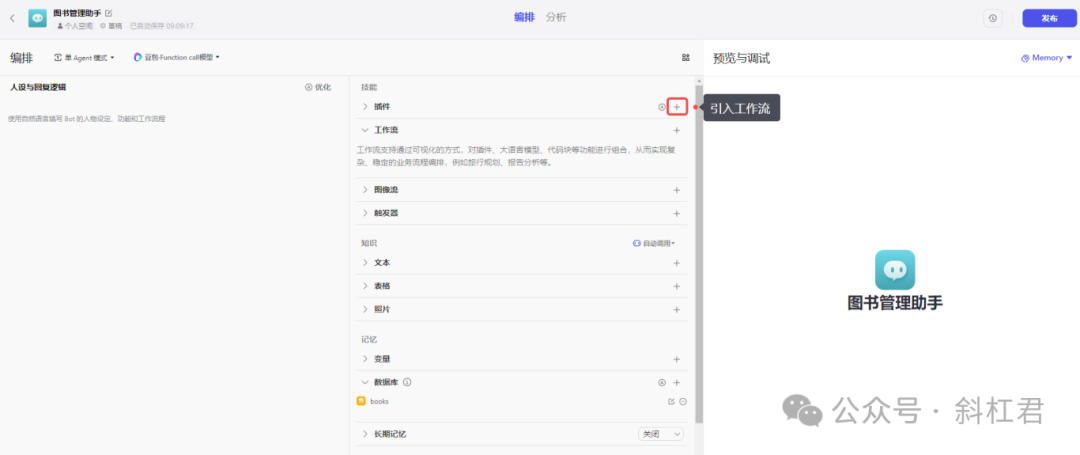Image resolution: width=1080 pixels, height=455 pixels.
Task: Switch to the 分析 tab
Action: tap(556, 17)
